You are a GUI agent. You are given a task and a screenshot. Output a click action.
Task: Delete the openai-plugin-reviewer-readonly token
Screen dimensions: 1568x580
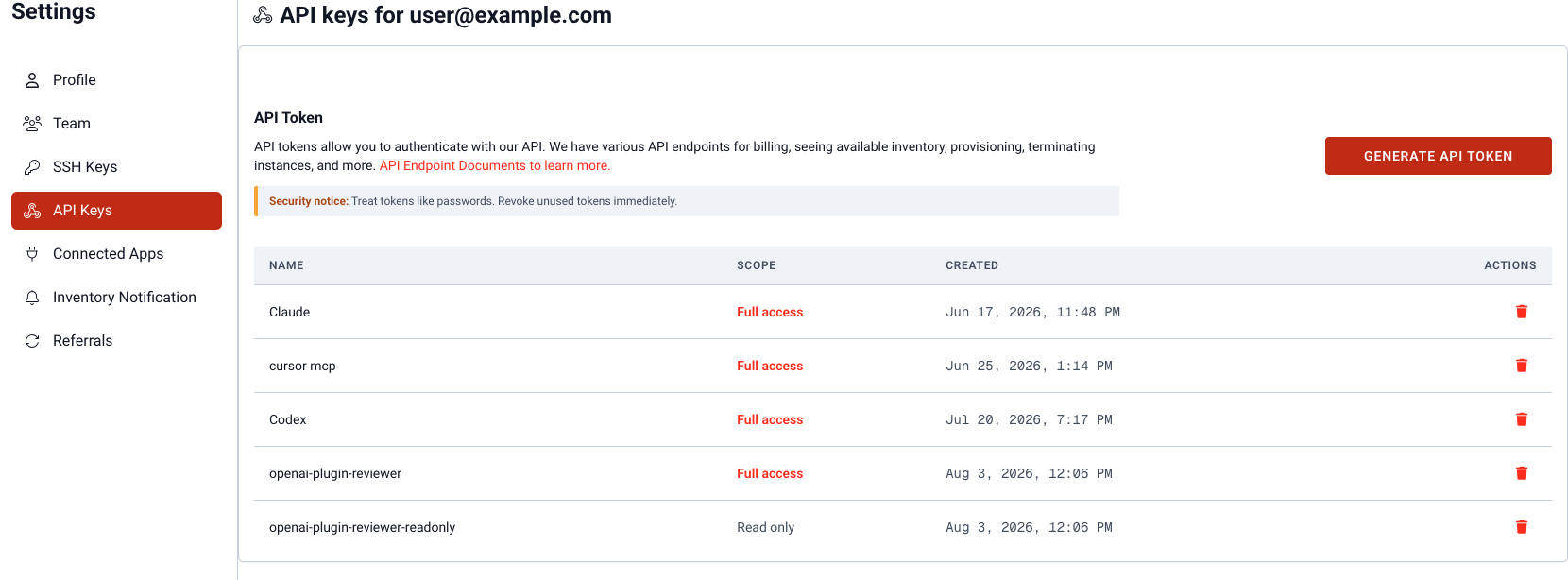click(x=1522, y=527)
